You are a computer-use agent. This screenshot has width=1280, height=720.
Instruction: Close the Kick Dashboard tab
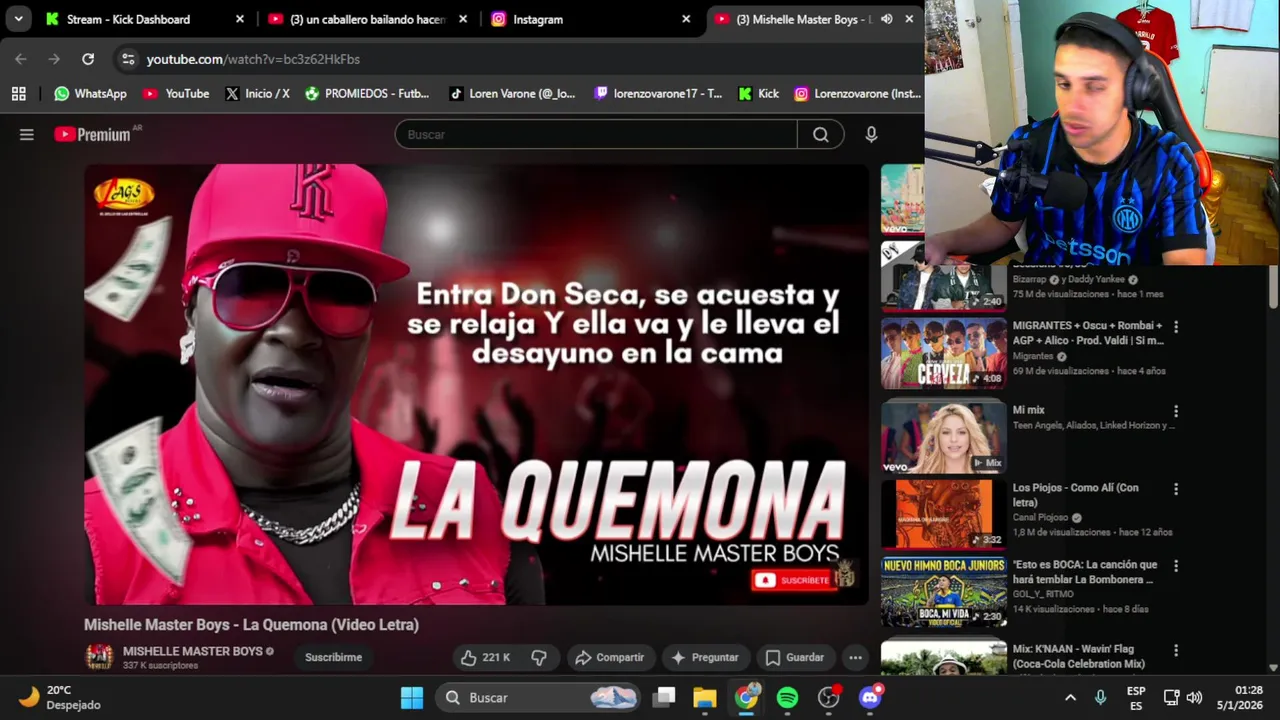point(240,19)
